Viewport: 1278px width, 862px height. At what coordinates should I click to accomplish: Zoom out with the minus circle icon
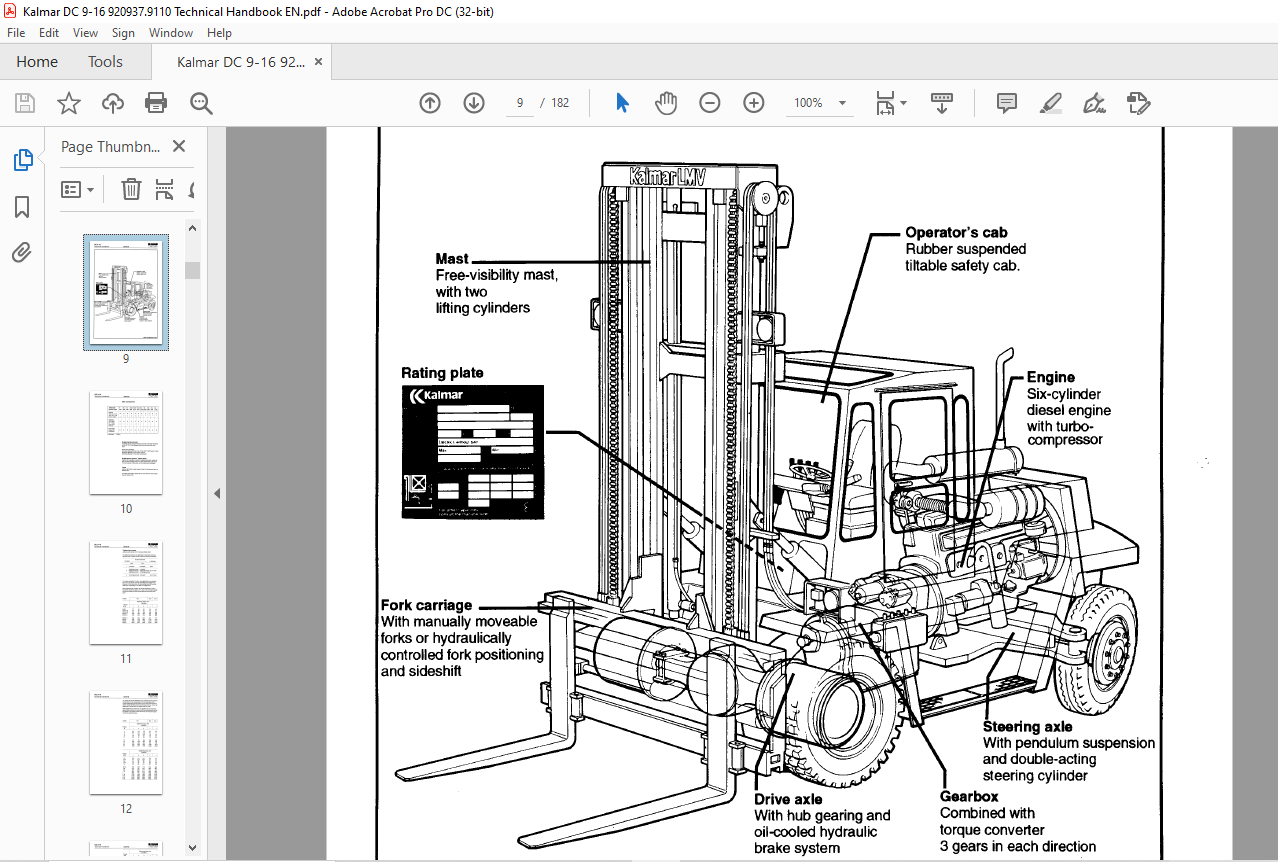pyautogui.click(x=710, y=103)
